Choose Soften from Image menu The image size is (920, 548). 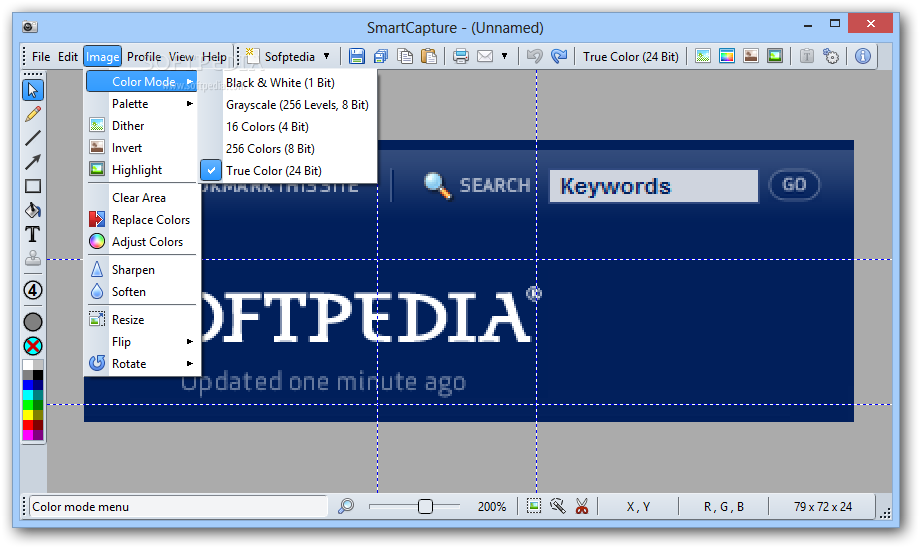142,292
